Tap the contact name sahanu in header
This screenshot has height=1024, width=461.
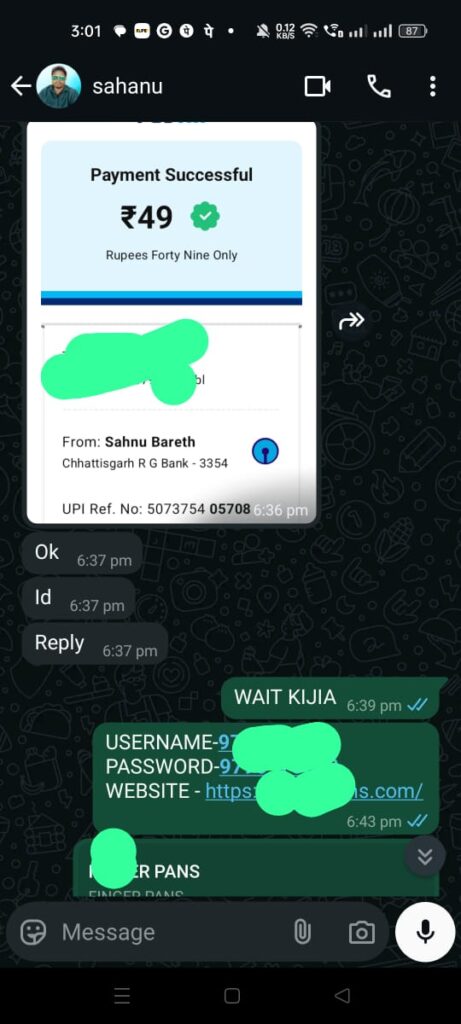tap(127, 86)
